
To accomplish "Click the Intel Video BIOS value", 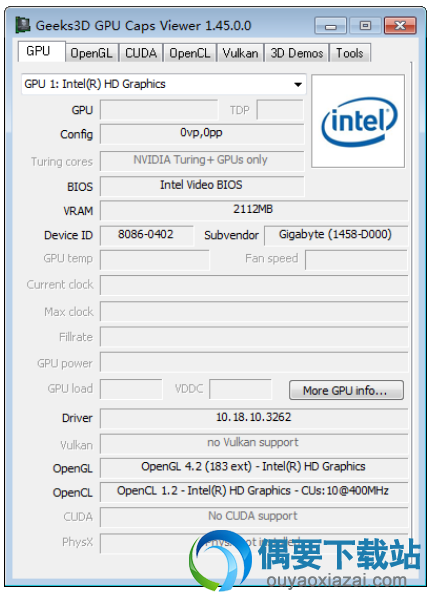I will 202,186.
